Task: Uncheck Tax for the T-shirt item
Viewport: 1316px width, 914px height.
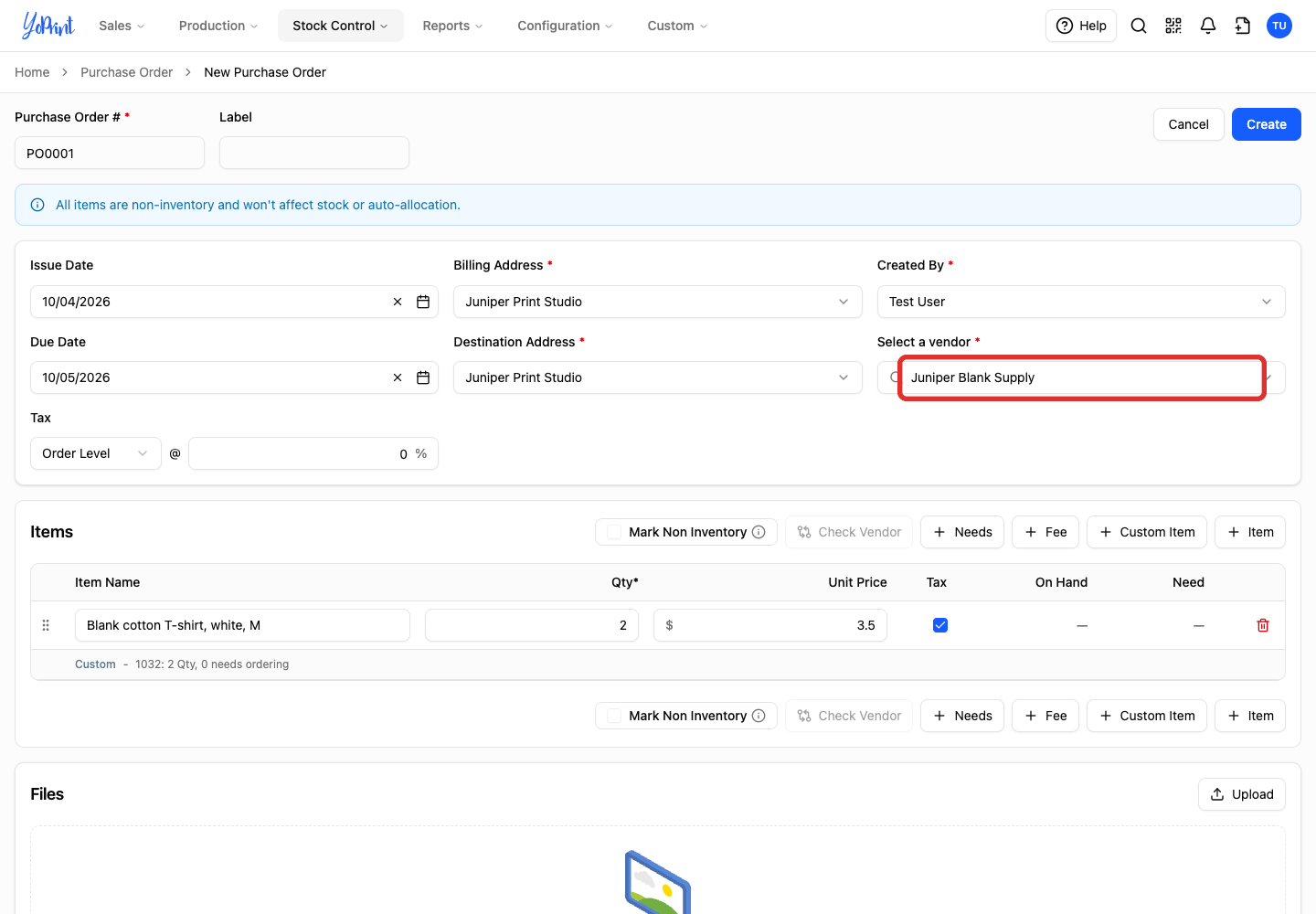Action: (940, 625)
